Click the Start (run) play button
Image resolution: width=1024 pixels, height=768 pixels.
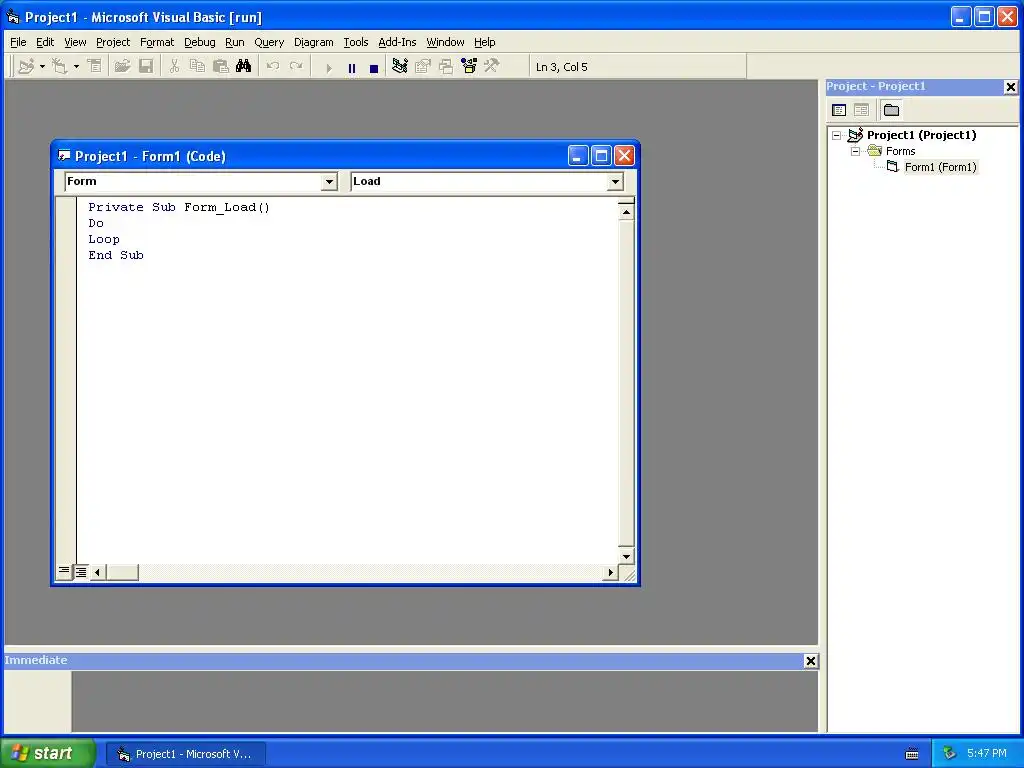328,68
